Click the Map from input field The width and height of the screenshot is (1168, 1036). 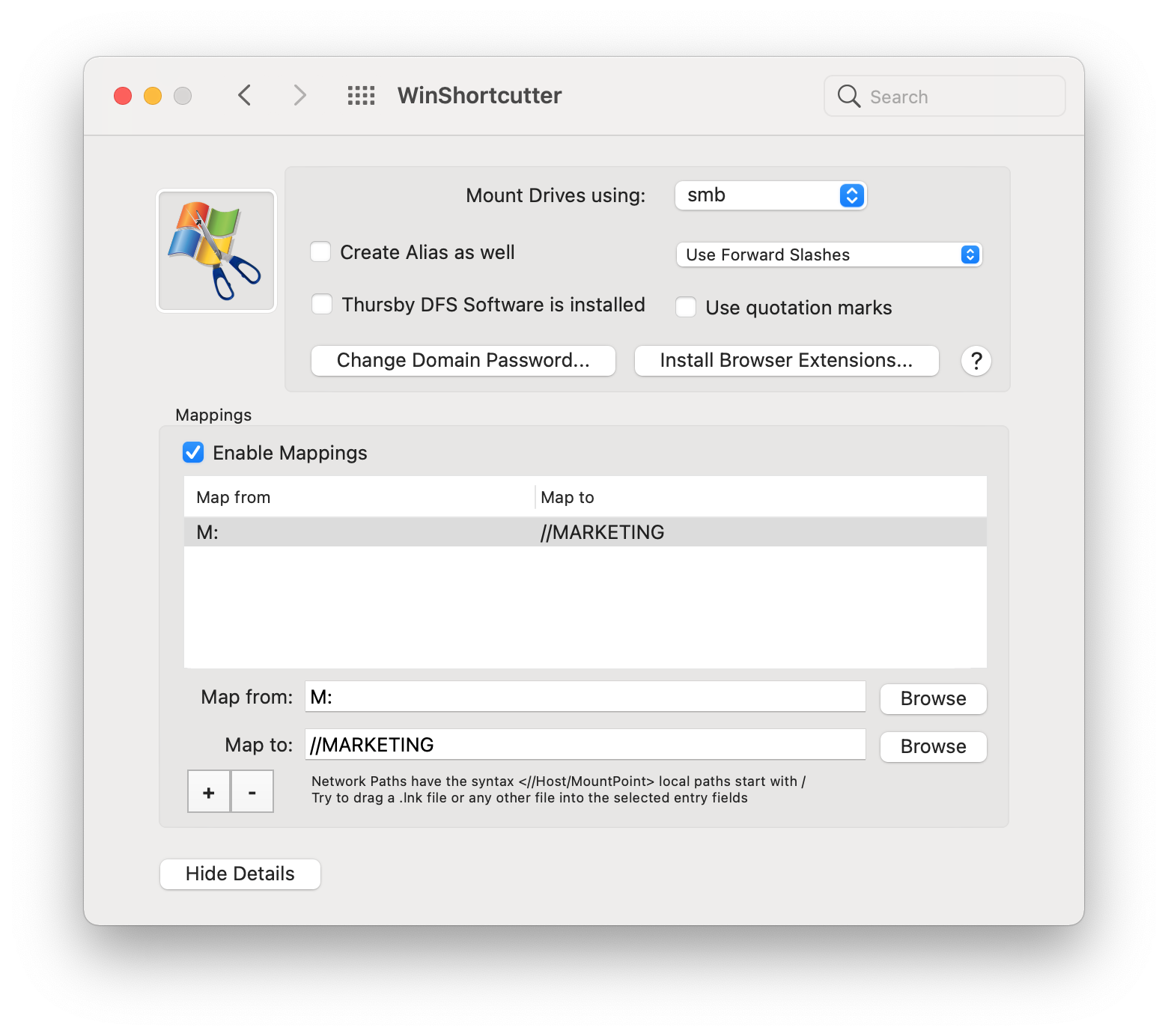(585, 697)
